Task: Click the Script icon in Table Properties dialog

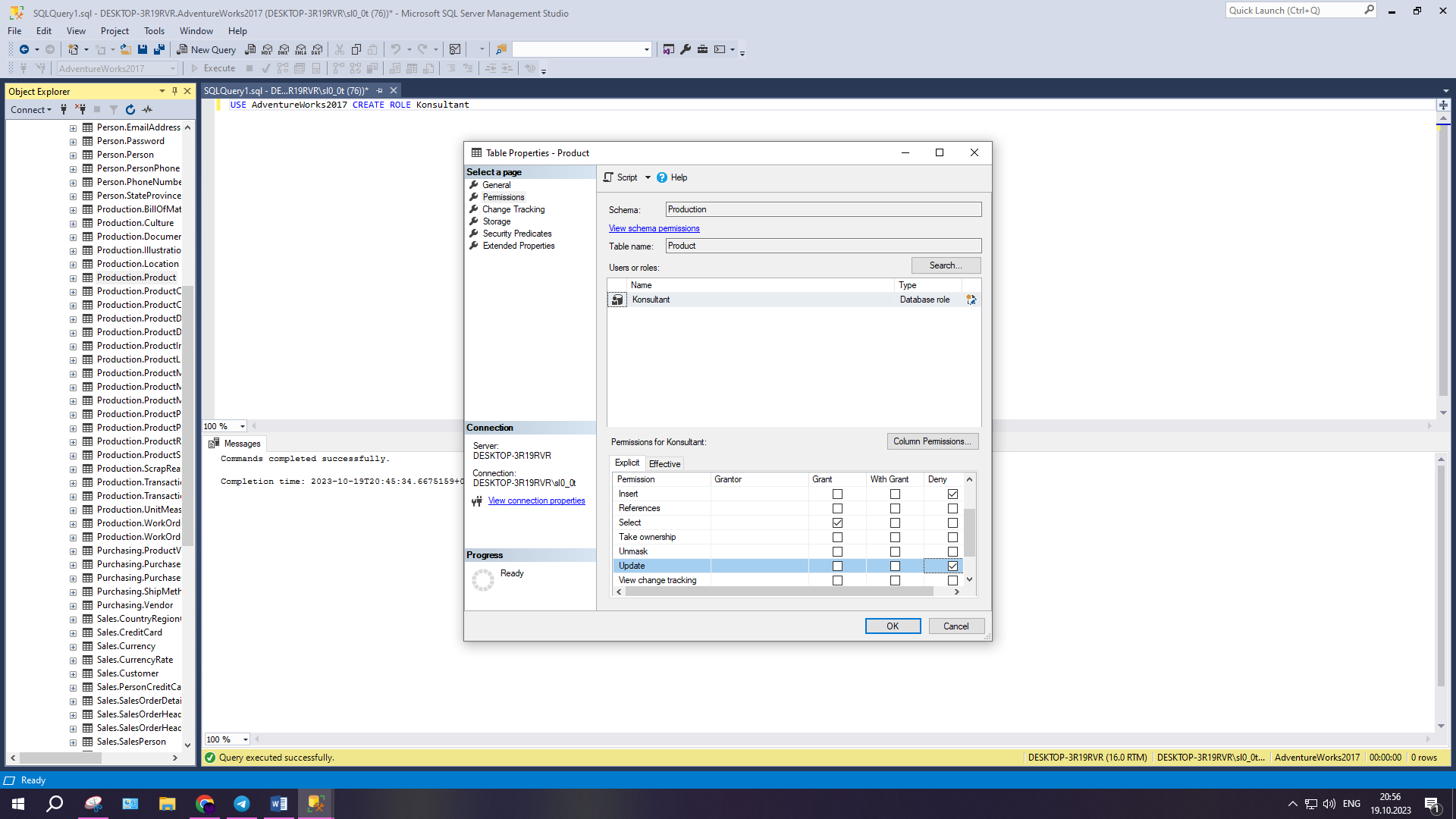Action: [608, 177]
